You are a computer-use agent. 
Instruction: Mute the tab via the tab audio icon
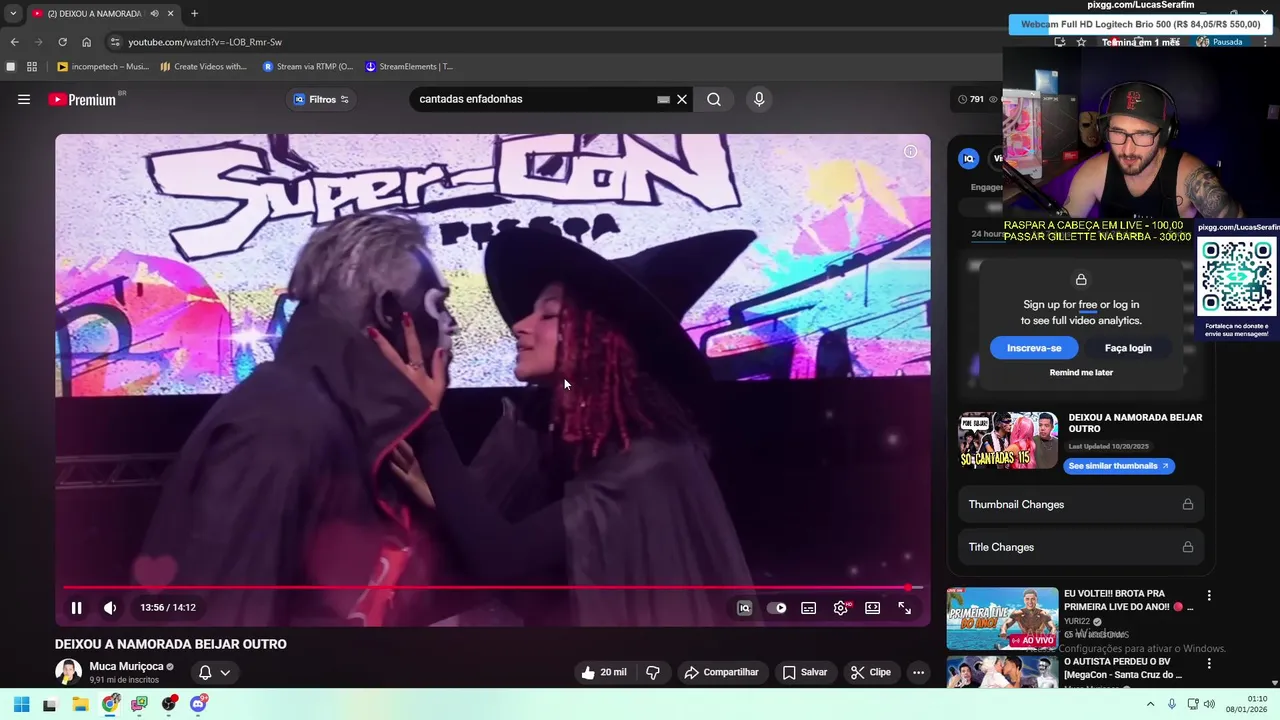[154, 13]
